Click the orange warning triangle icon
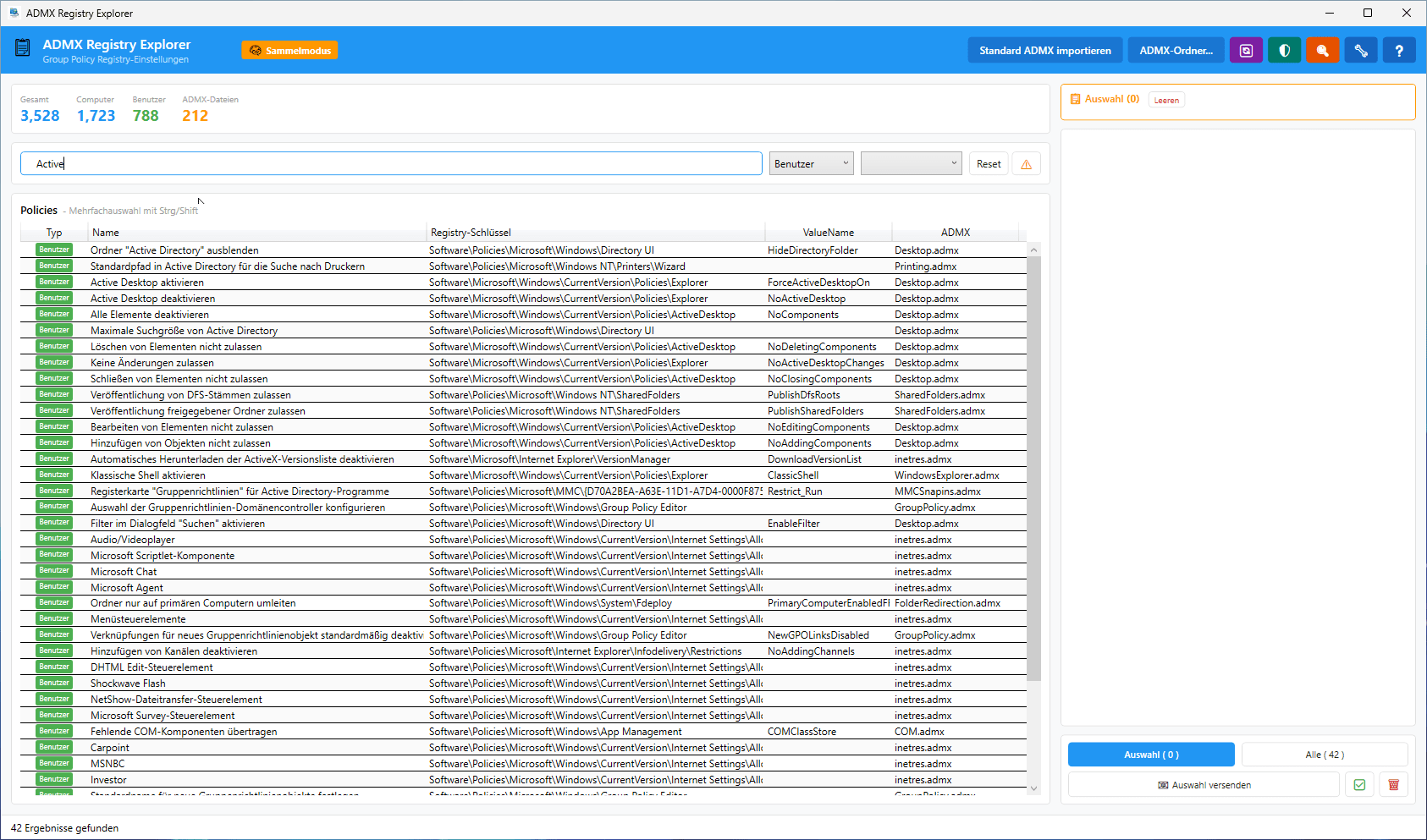 1027,164
